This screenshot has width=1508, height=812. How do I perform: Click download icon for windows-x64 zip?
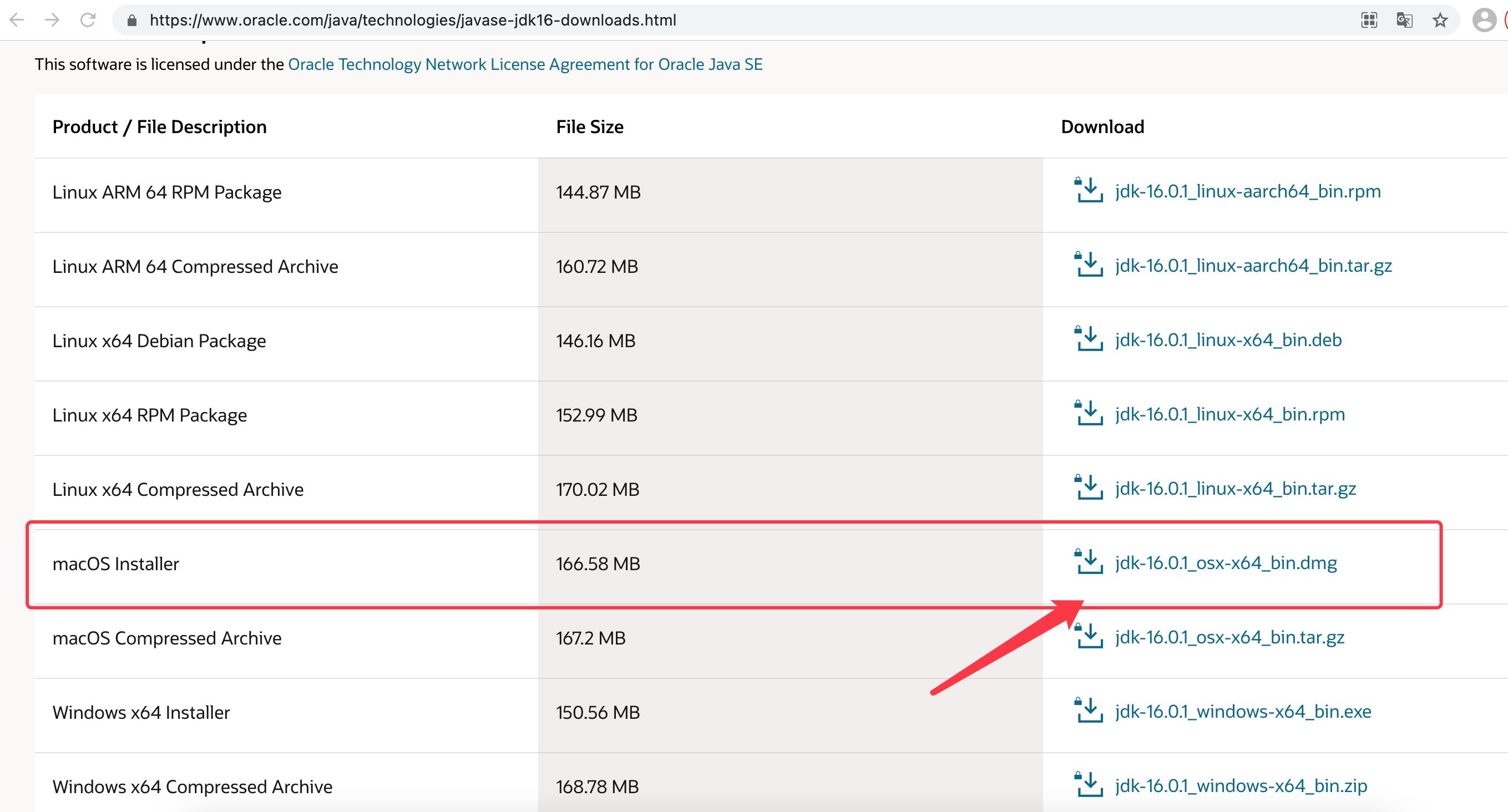[1088, 784]
